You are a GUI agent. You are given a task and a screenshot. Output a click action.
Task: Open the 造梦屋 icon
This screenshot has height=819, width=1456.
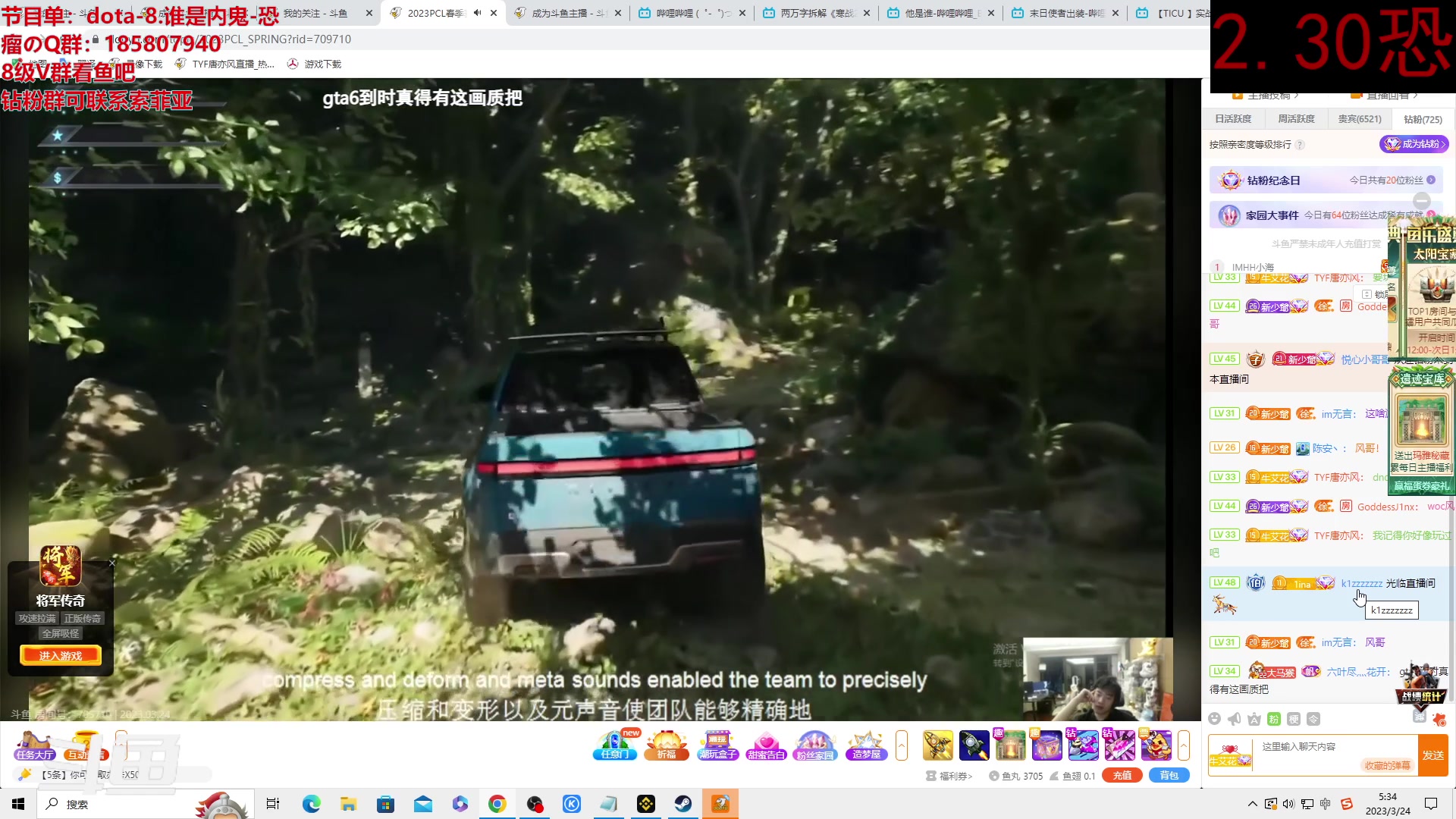[x=866, y=745]
